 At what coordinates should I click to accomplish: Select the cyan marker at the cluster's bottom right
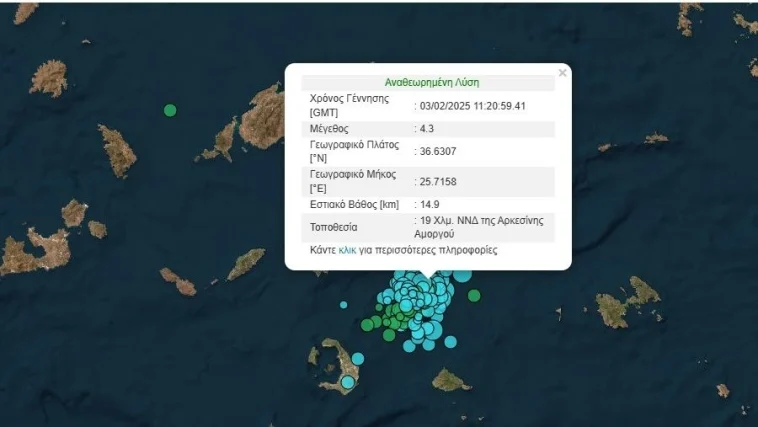click(x=450, y=342)
